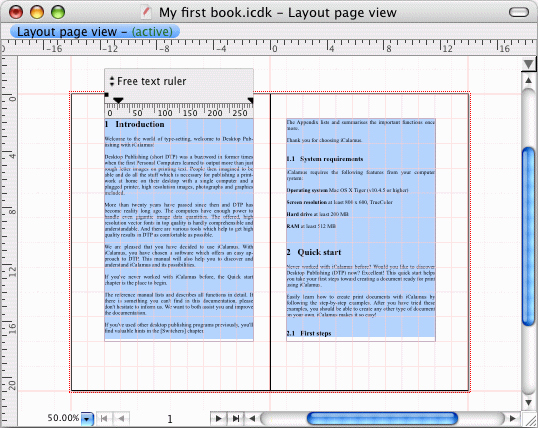This screenshot has width=538, height=428.
Task: Select right indent marker on text ruler
Action: click(x=251, y=100)
